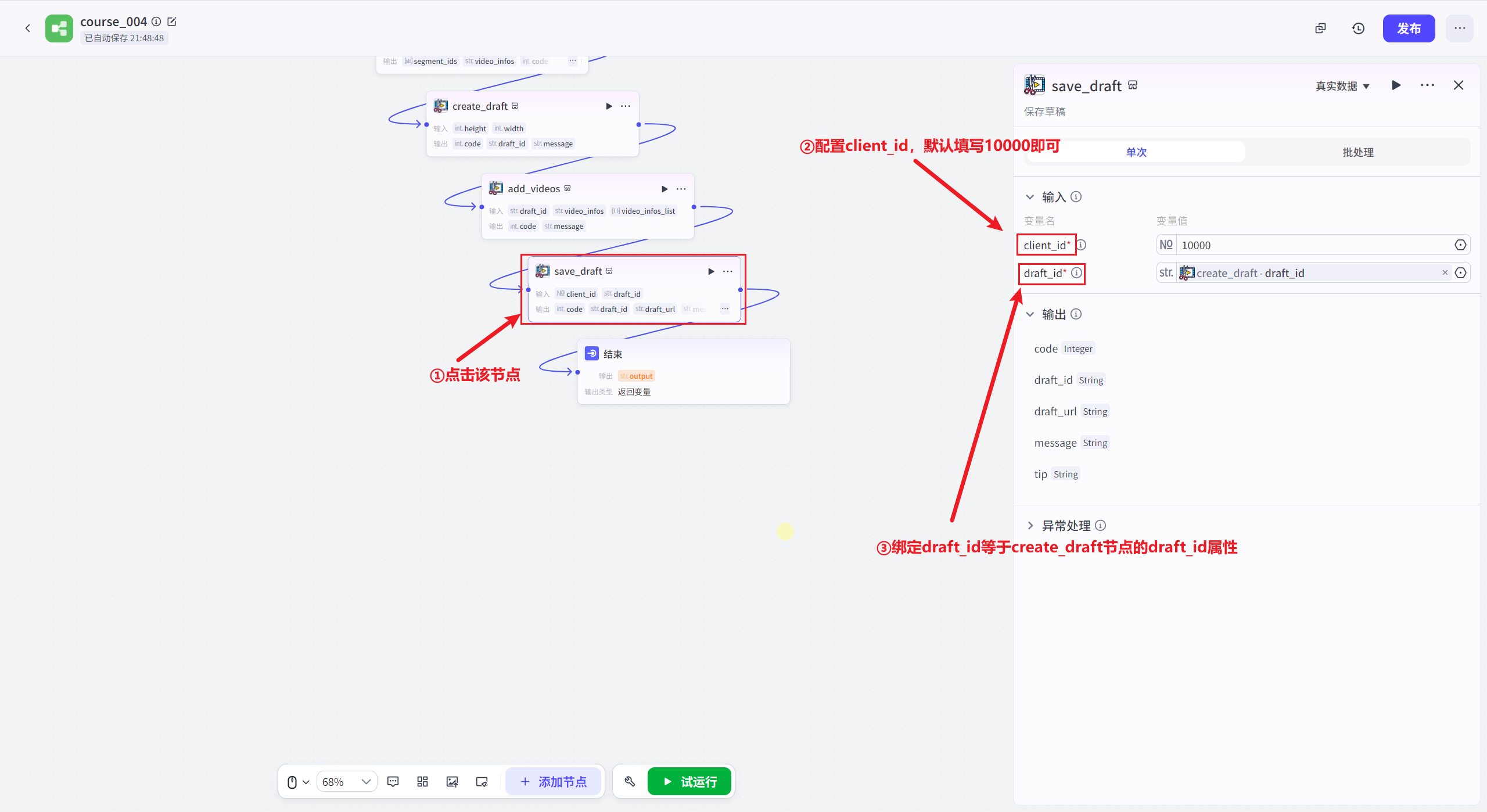Viewport: 1487px width, 812px height.
Task: Select the comment tool in the bottom toolbar
Action: [x=393, y=781]
